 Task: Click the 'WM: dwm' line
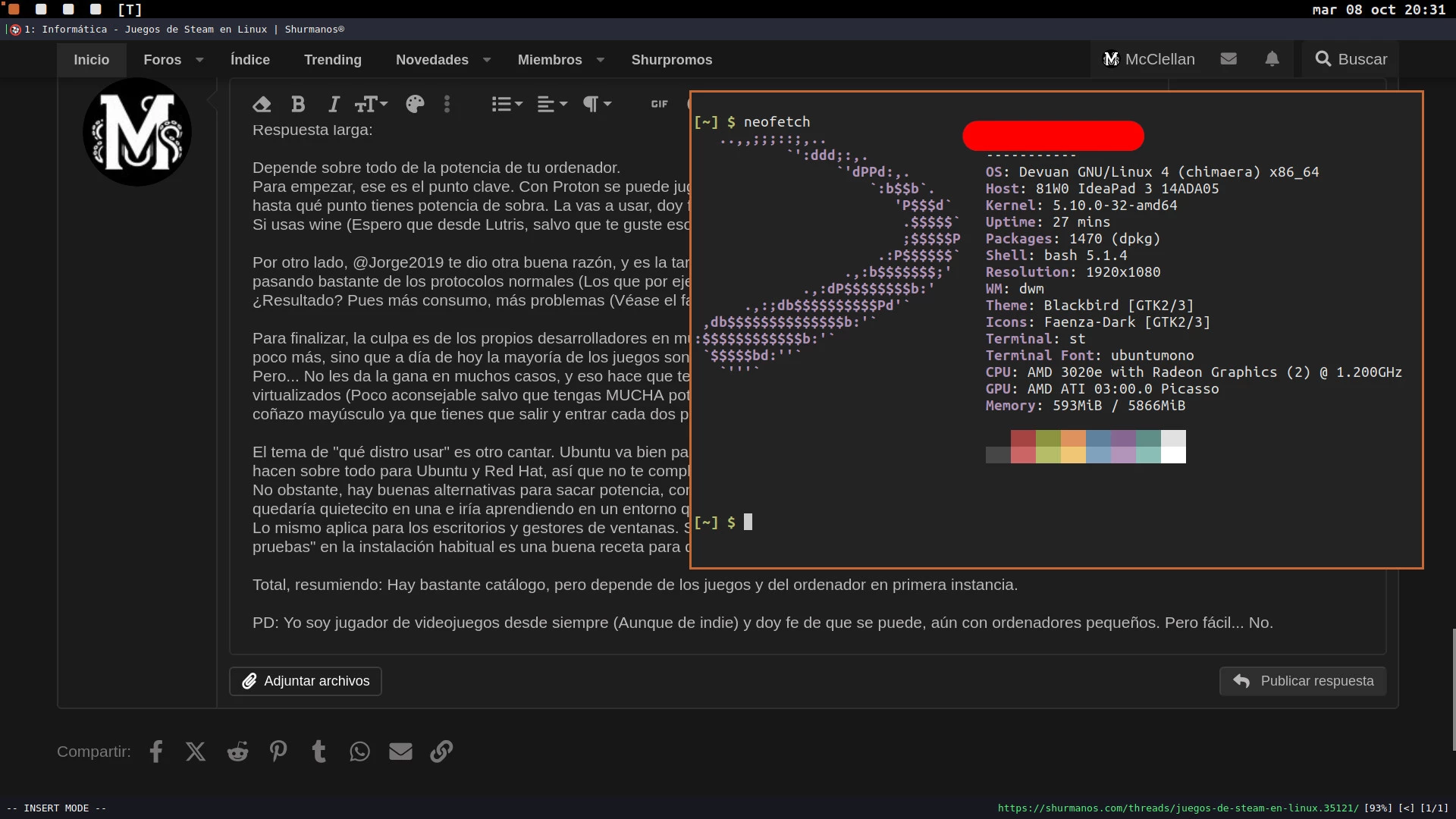pyautogui.click(x=1015, y=289)
